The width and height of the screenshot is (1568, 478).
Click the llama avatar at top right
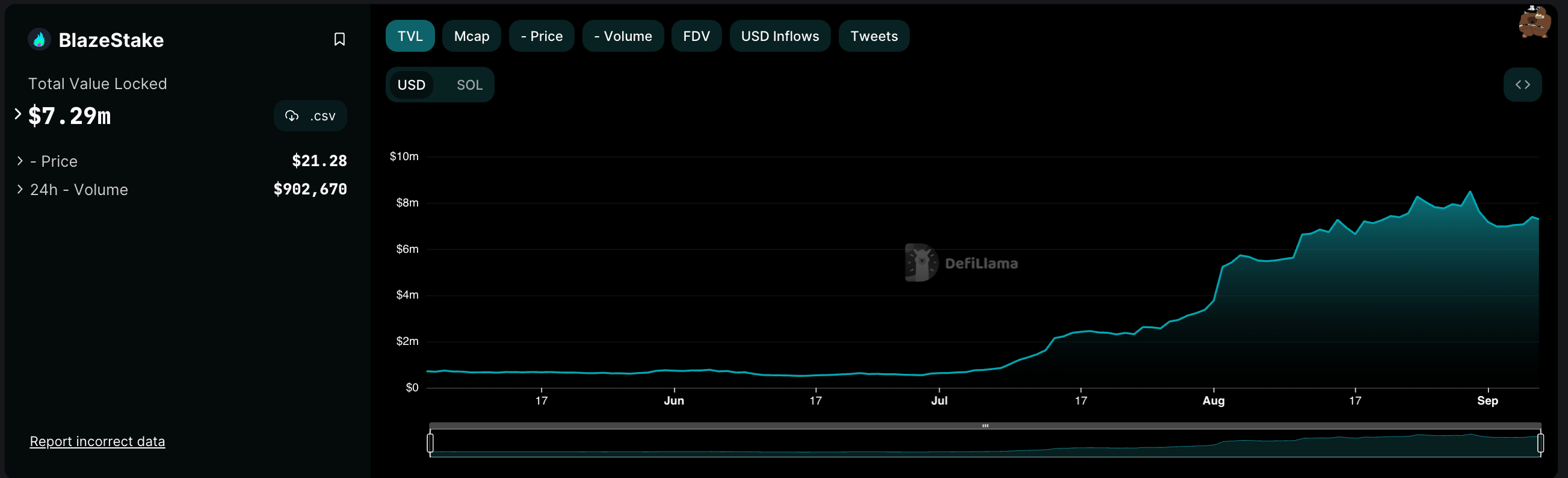click(1534, 22)
